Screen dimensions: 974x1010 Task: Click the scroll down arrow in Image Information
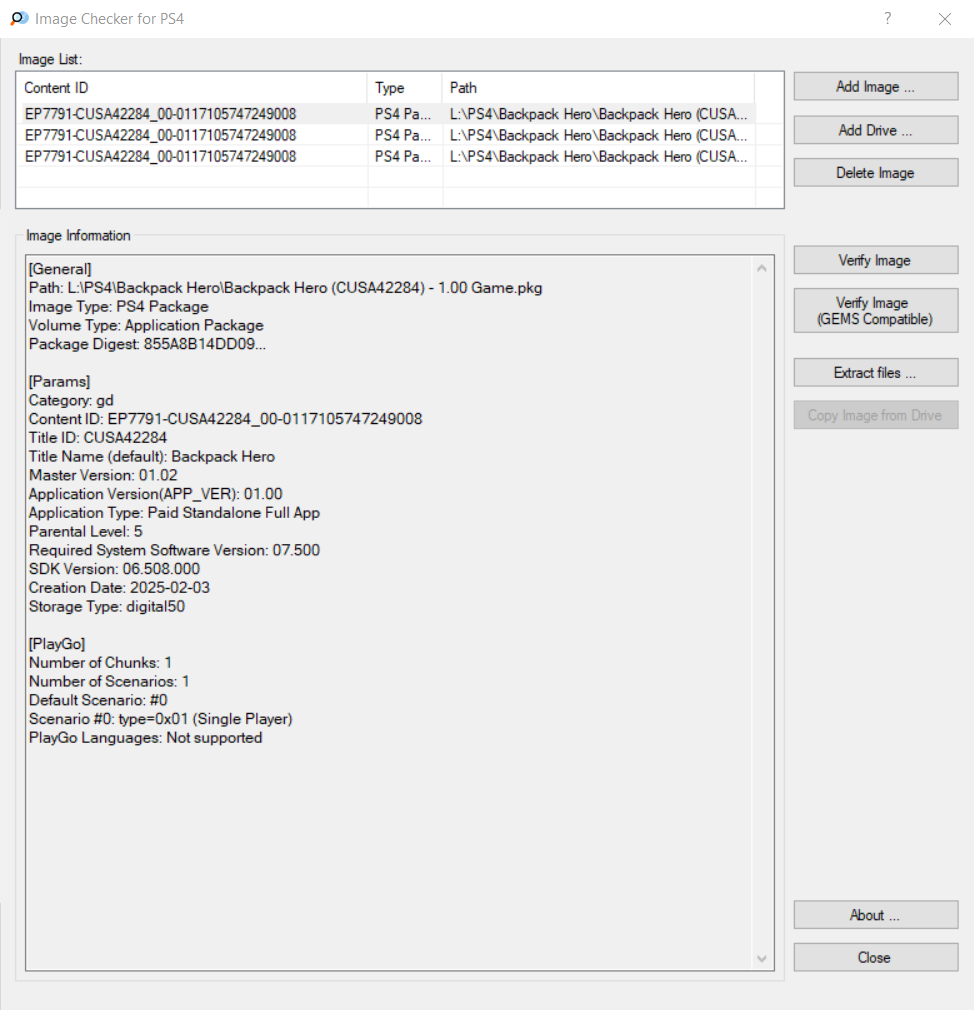tap(762, 958)
